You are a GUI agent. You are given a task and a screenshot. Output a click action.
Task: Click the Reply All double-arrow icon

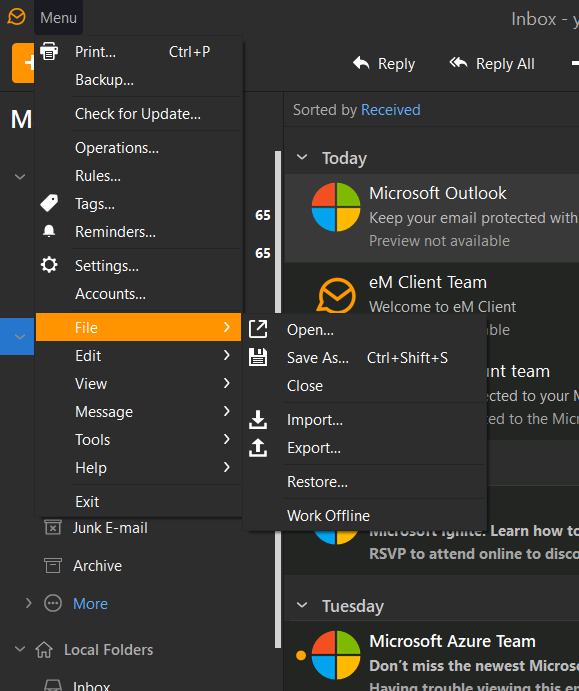pyautogui.click(x=458, y=63)
